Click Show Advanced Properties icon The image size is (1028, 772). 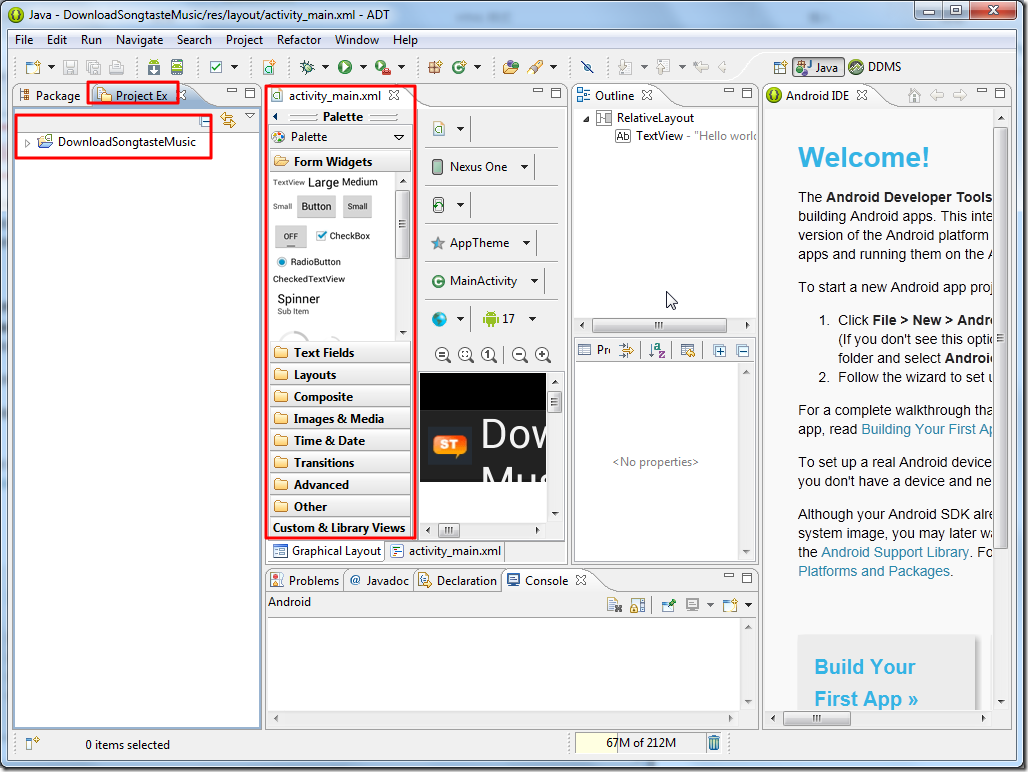627,351
